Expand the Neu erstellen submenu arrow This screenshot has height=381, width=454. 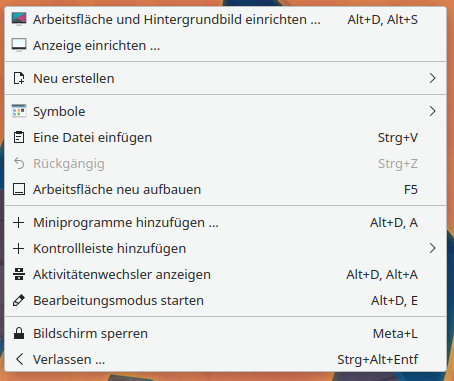coord(432,78)
